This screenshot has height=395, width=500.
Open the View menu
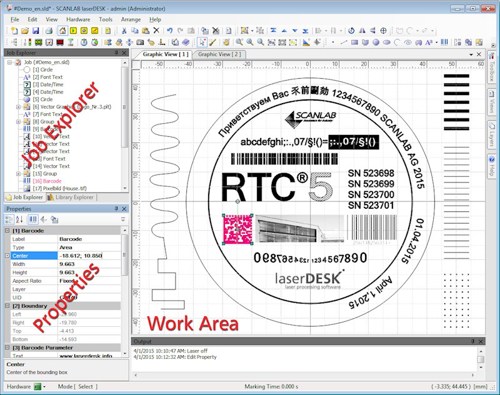[x=52, y=19]
